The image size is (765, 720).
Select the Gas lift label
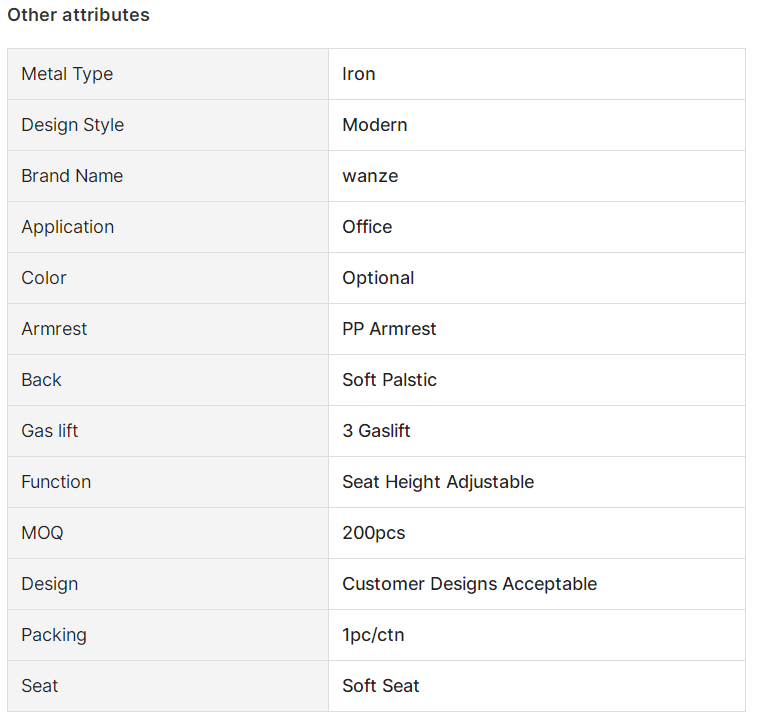pos(50,431)
